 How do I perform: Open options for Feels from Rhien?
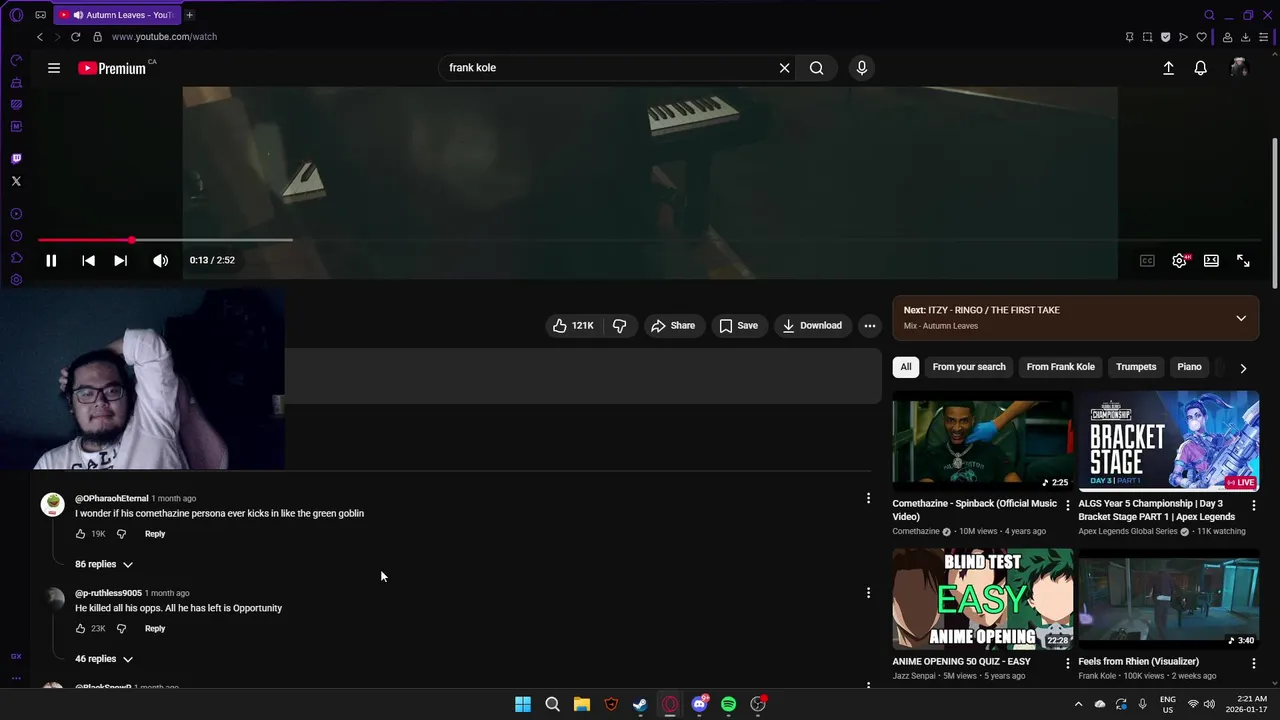point(1253,663)
